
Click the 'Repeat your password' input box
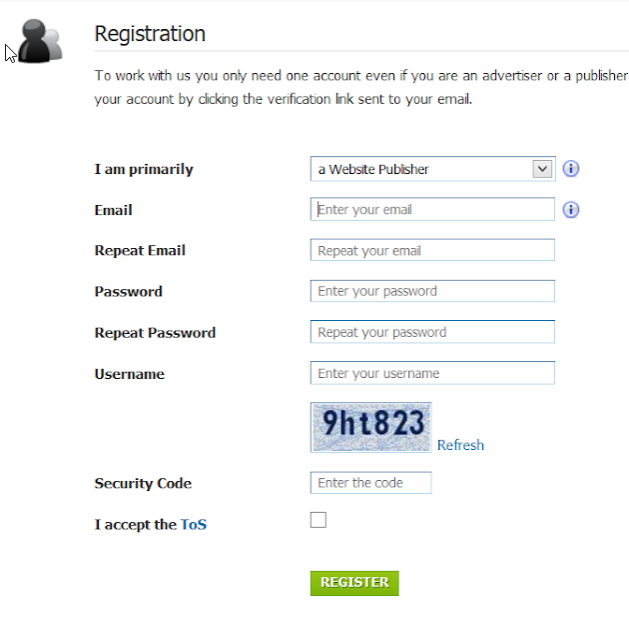(432, 332)
